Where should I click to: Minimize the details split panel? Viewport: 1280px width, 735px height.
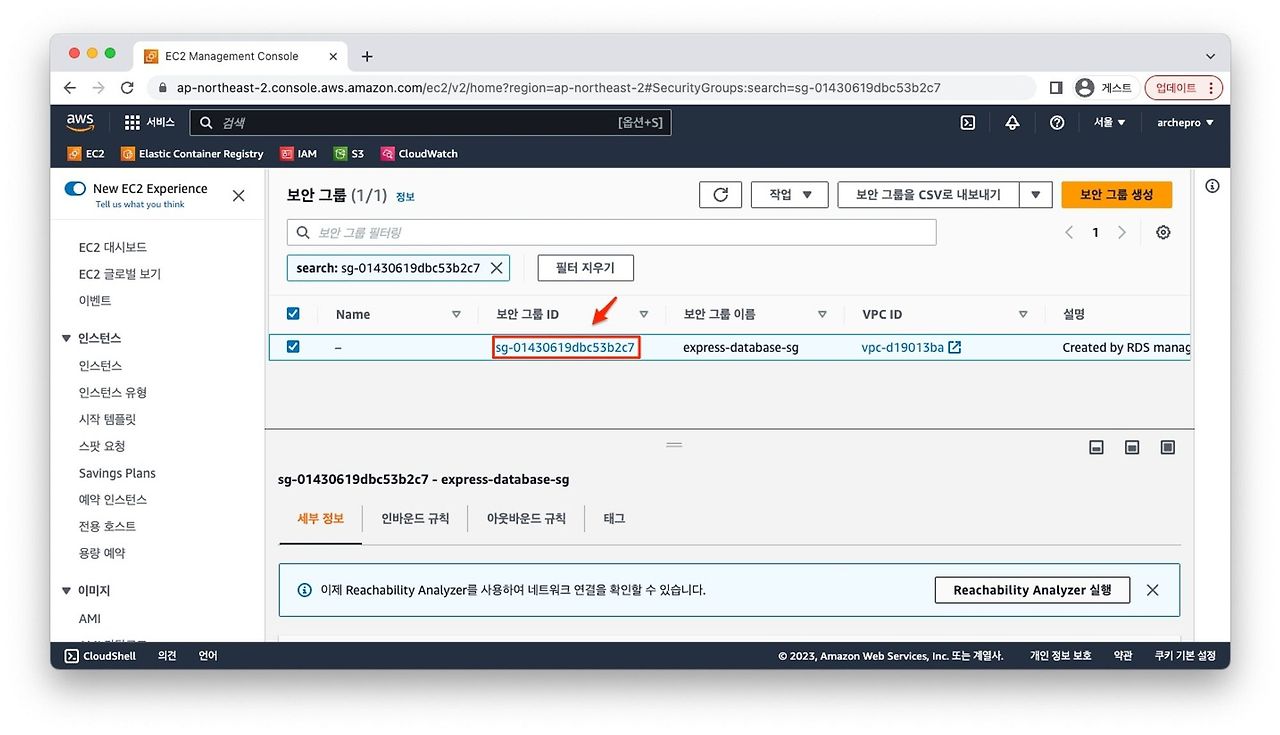1096,447
